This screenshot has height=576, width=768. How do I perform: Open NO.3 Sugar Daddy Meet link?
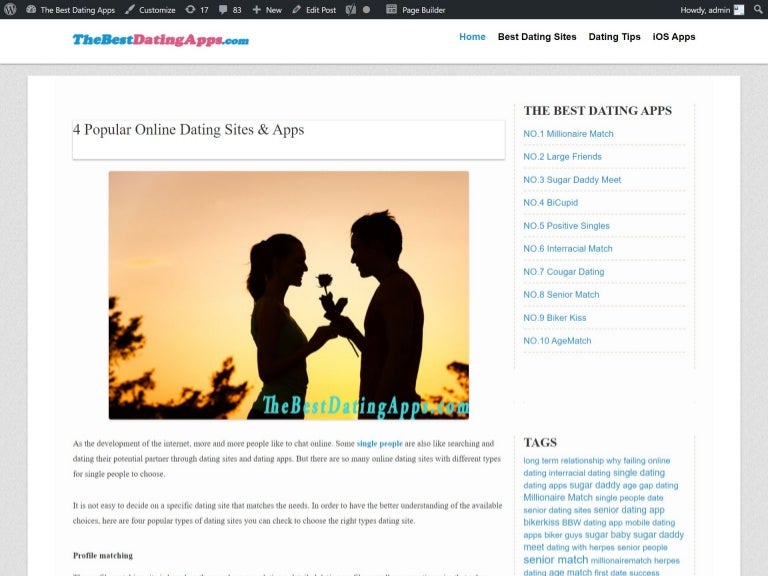tap(572, 180)
